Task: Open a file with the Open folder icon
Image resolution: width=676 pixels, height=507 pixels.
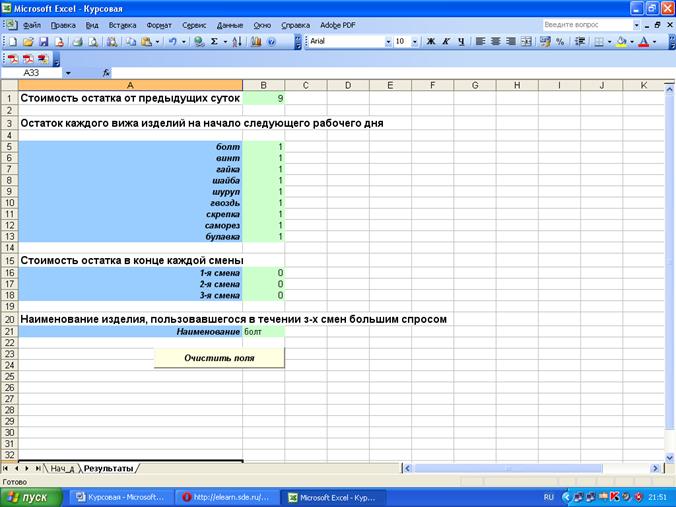Action: (x=28, y=42)
